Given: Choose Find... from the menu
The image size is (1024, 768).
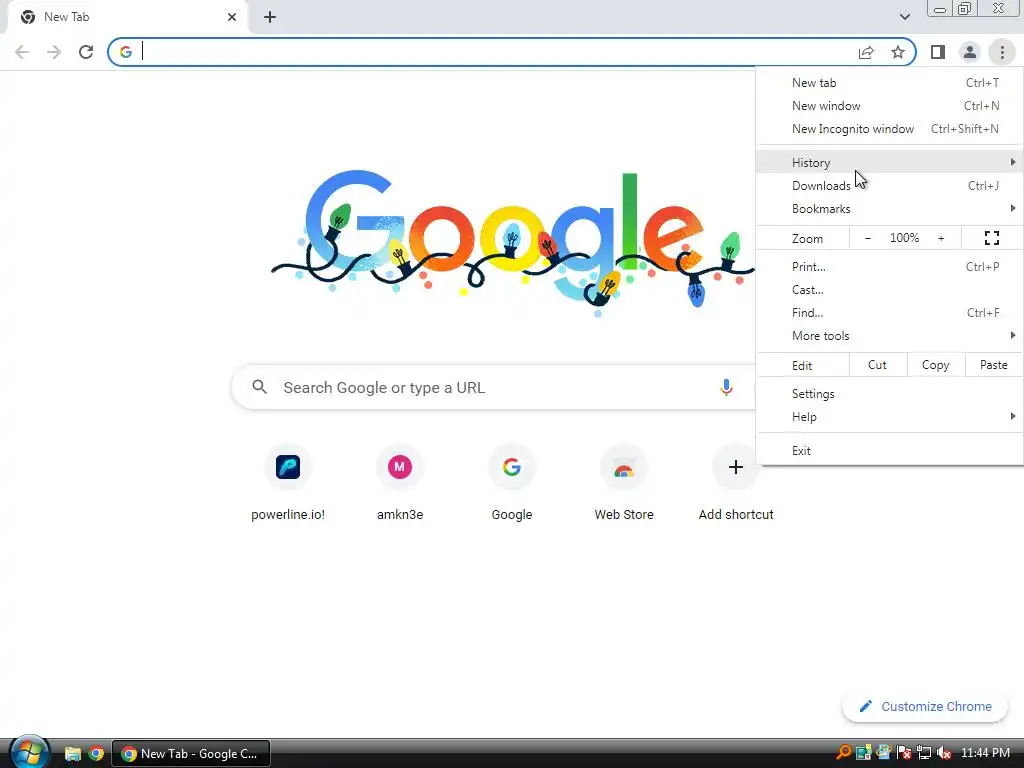Looking at the screenshot, I should coord(889,313).
